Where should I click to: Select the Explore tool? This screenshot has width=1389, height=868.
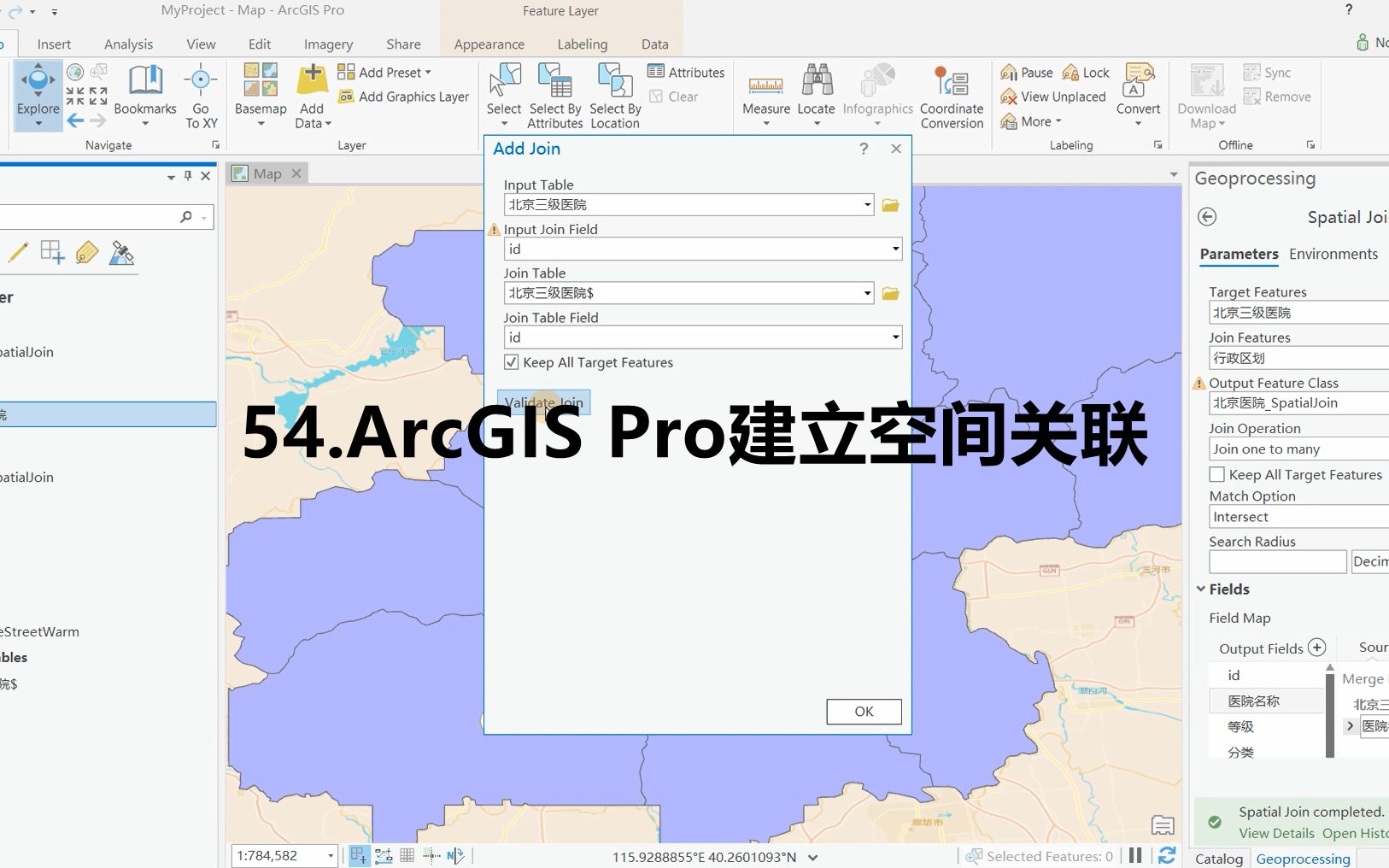37,94
